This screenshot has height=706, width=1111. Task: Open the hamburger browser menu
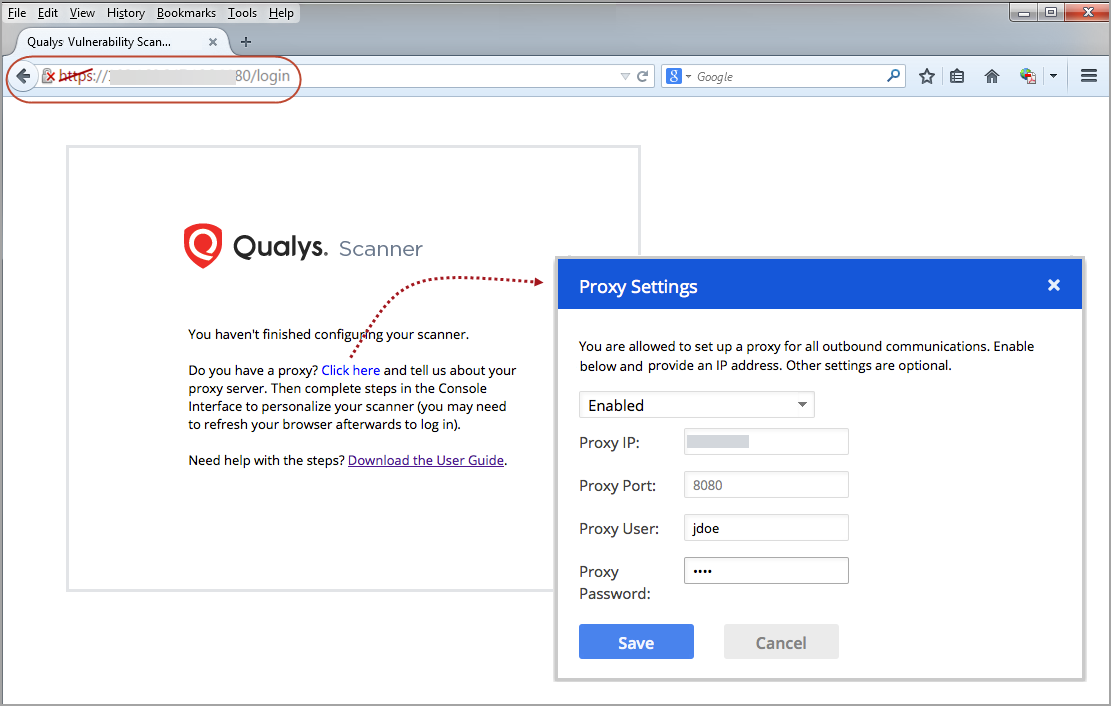click(x=1089, y=76)
